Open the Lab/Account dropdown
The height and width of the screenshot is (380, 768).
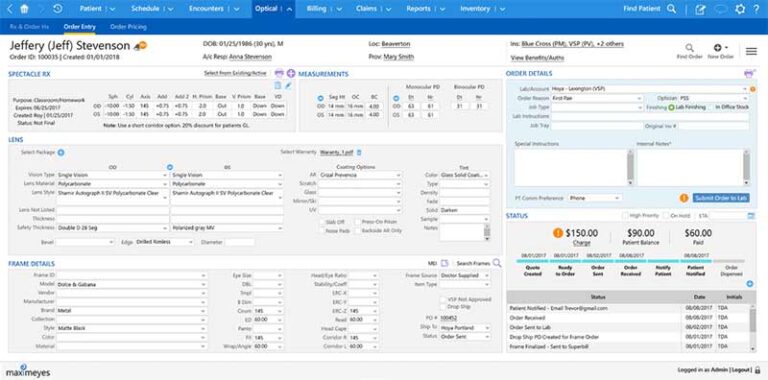click(x=649, y=89)
